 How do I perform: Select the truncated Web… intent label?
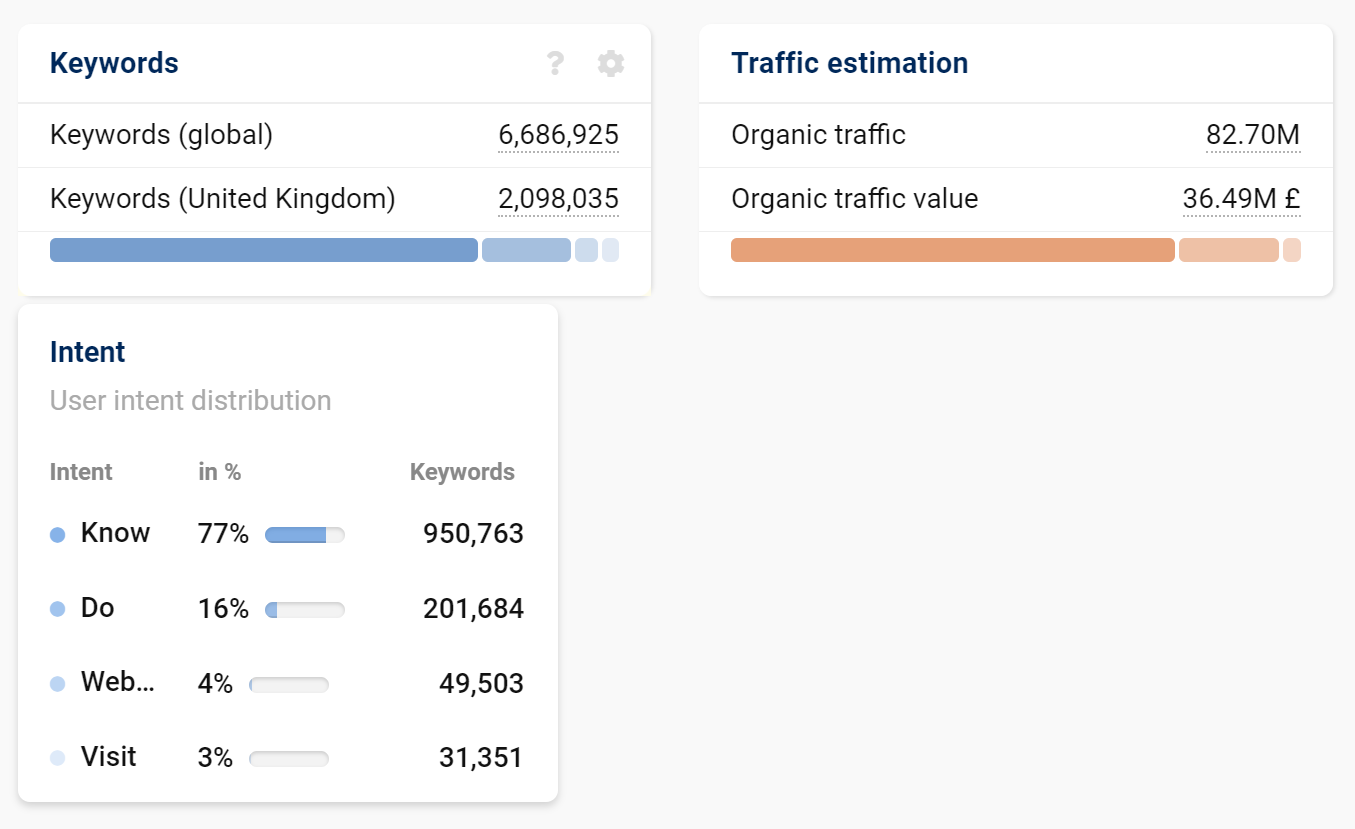(x=118, y=682)
